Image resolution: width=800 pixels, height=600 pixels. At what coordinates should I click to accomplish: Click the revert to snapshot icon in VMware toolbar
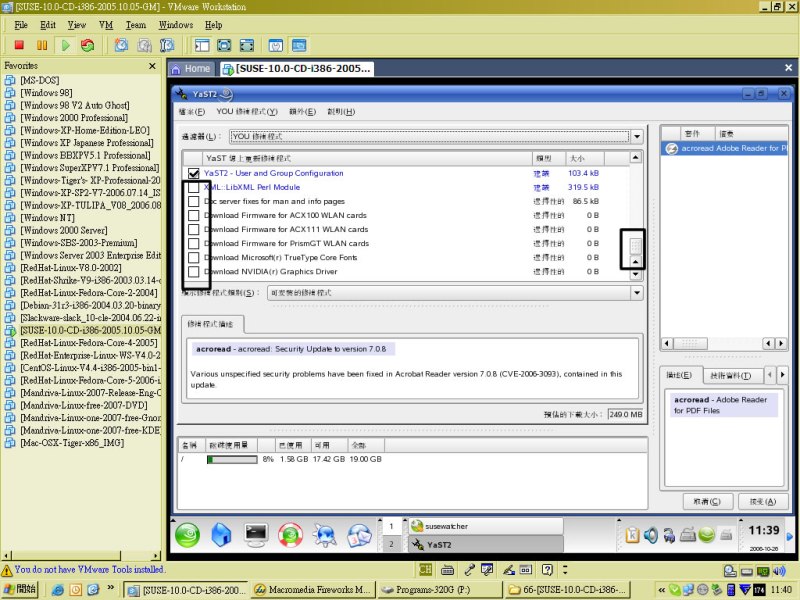[x=144, y=45]
